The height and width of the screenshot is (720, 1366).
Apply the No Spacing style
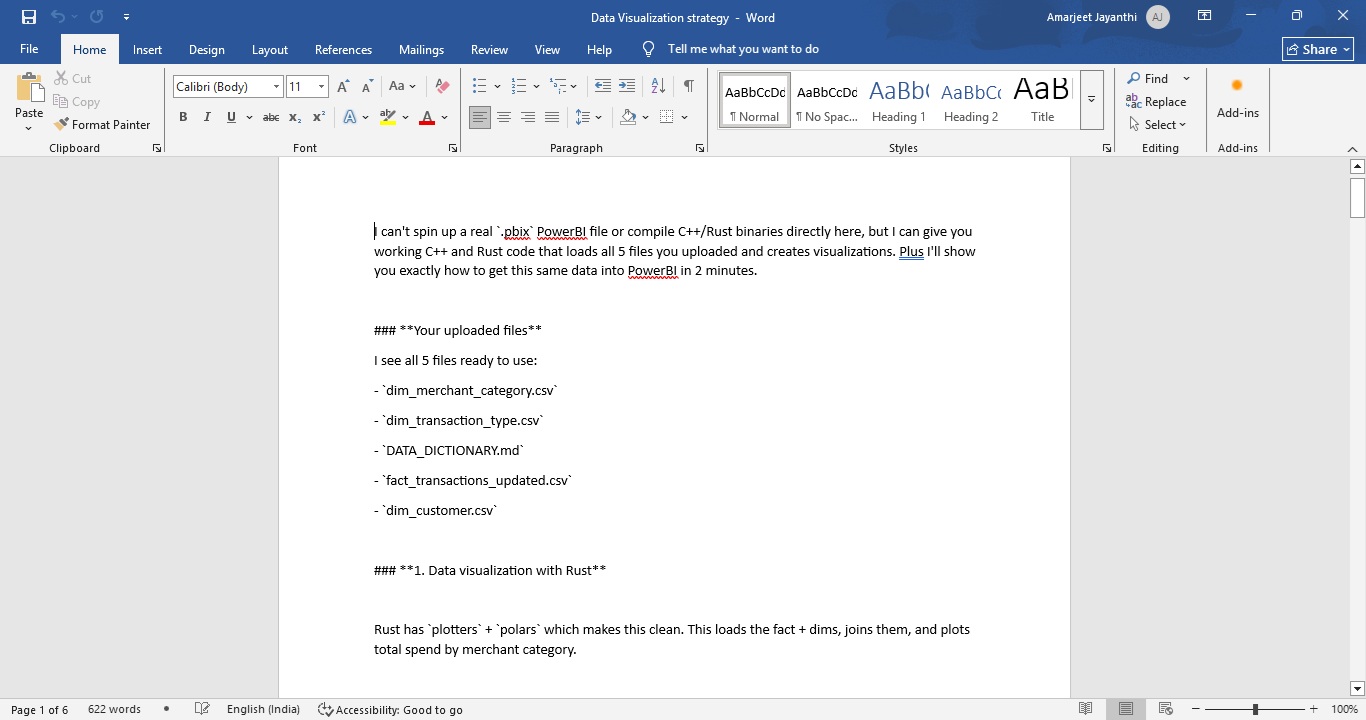[827, 100]
